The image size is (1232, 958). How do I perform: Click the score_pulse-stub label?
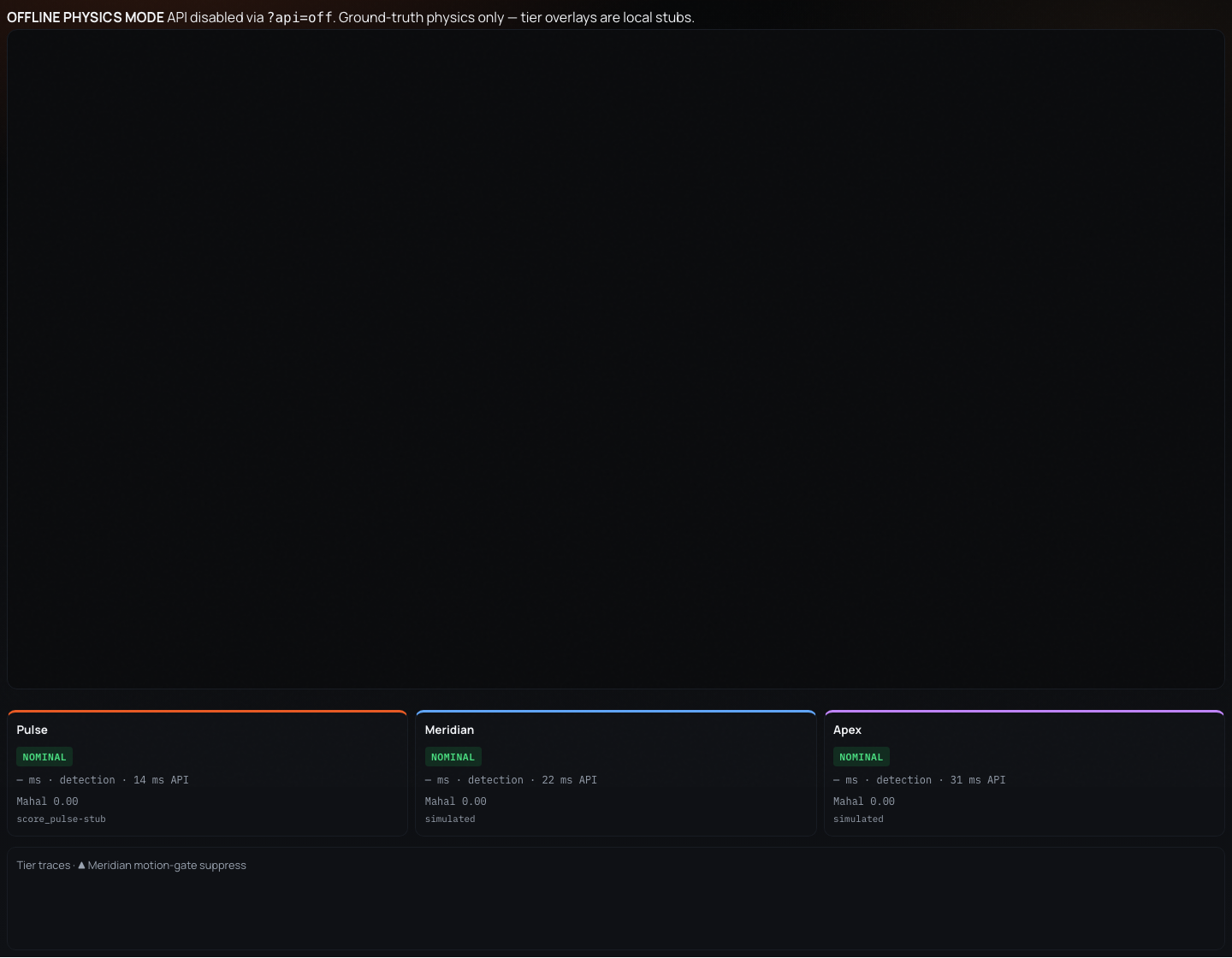(61, 819)
